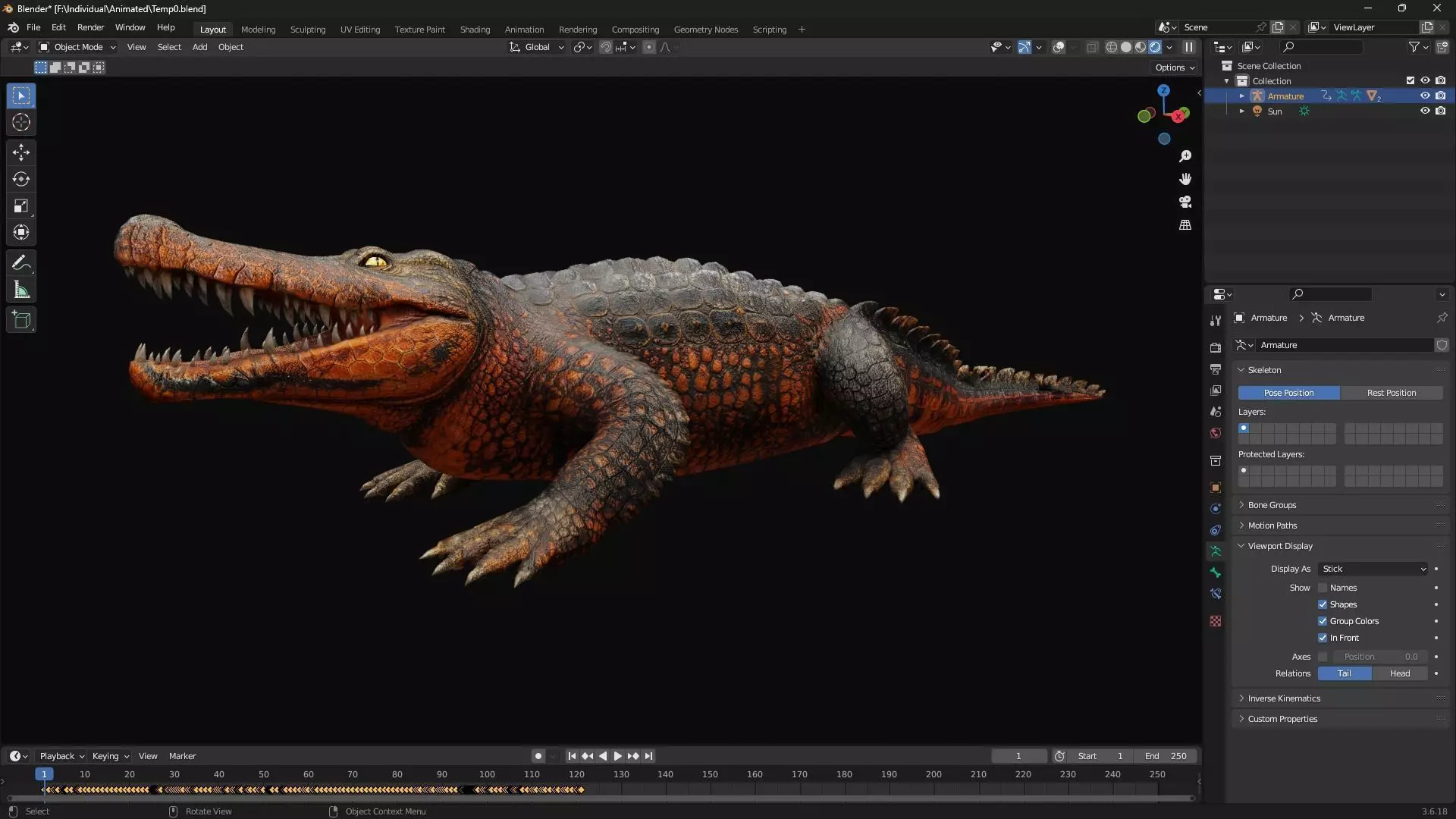Screen dimensions: 1456x819
Task: Uncheck the Shapes checkbox
Action: coord(1323,604)
